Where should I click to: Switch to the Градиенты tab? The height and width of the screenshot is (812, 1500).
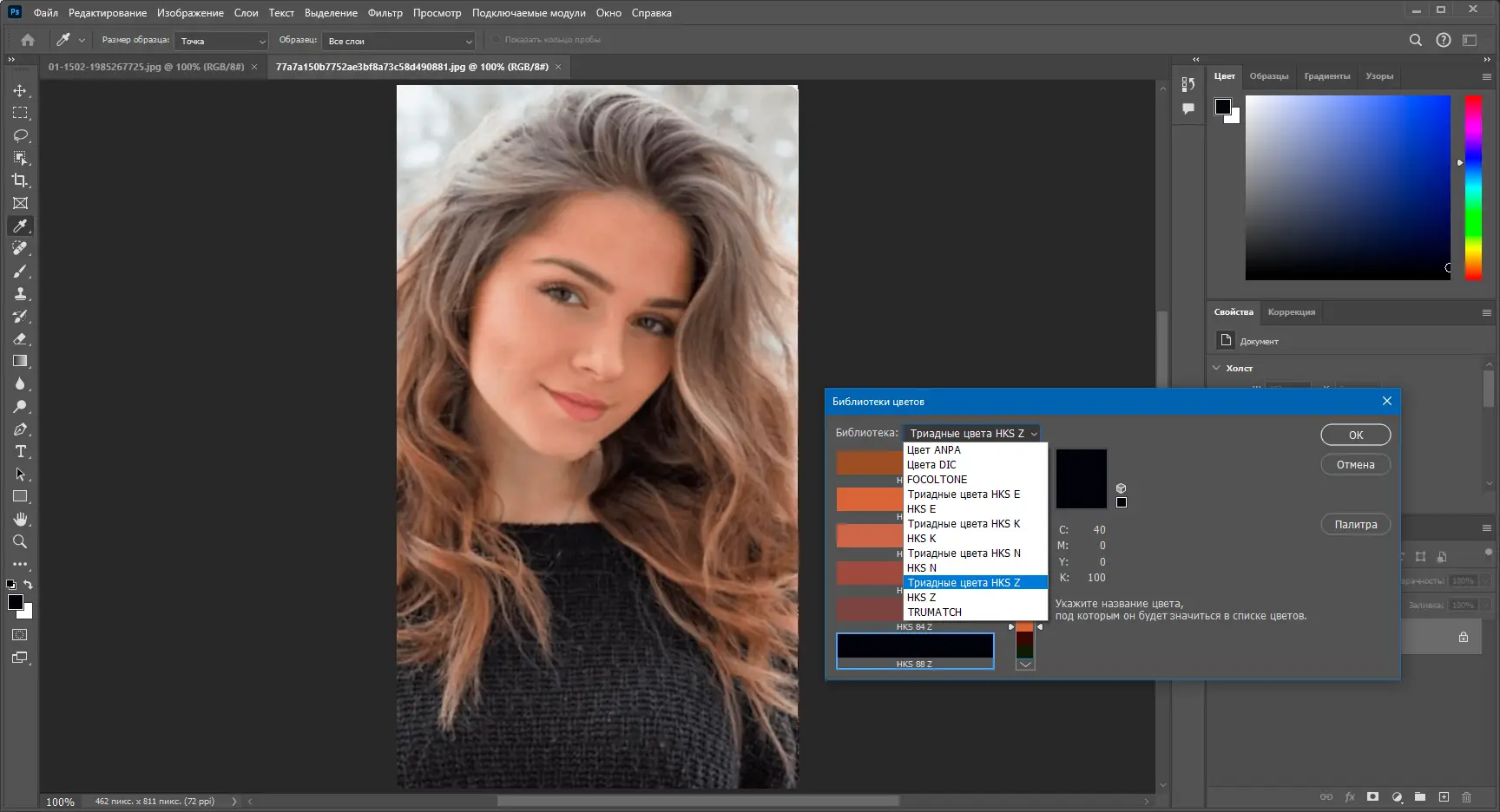pyautogui.click(x=1326, y=76)
